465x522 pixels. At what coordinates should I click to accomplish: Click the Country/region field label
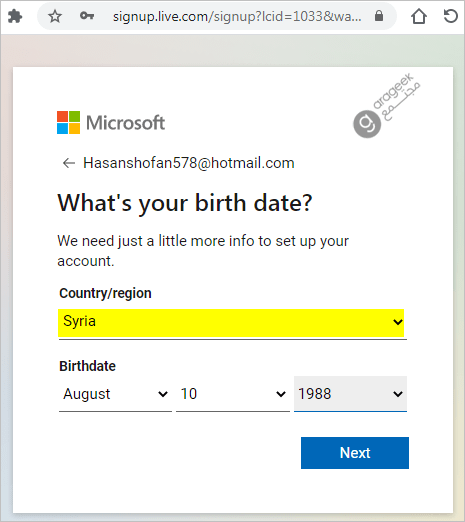point(105,293)
